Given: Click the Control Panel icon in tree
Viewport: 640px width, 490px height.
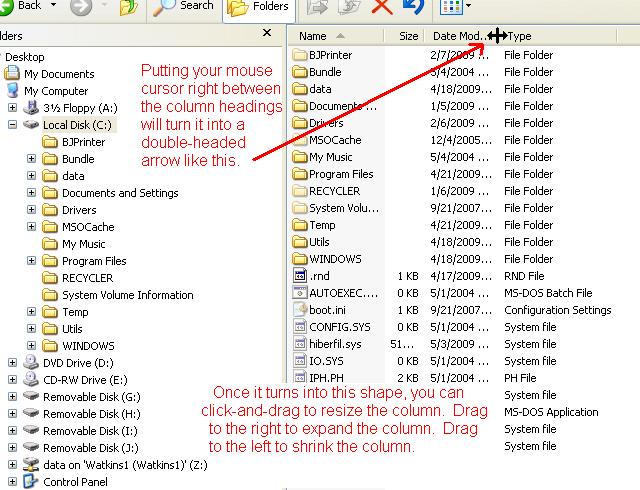Looking at the screenshot, I should point(31,481).
